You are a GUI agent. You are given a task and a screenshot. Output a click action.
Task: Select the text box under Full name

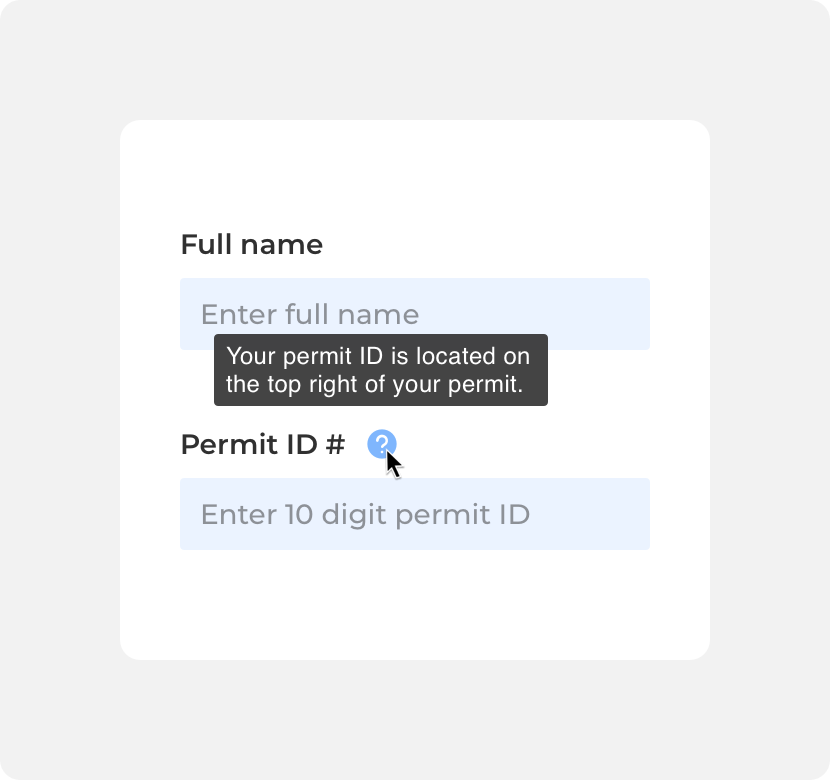coord(415,314)
